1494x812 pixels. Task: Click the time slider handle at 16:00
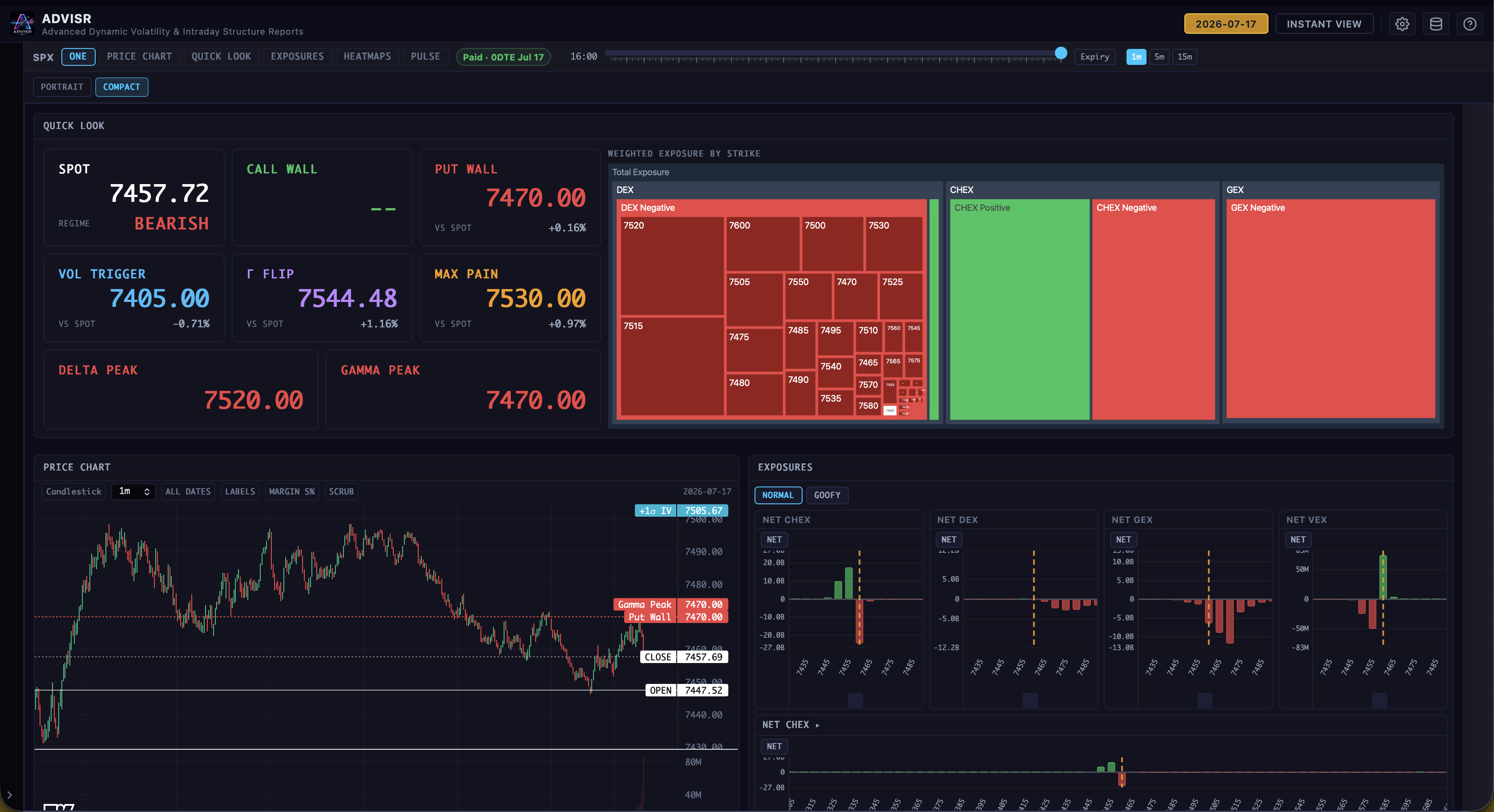point(1061,53)
